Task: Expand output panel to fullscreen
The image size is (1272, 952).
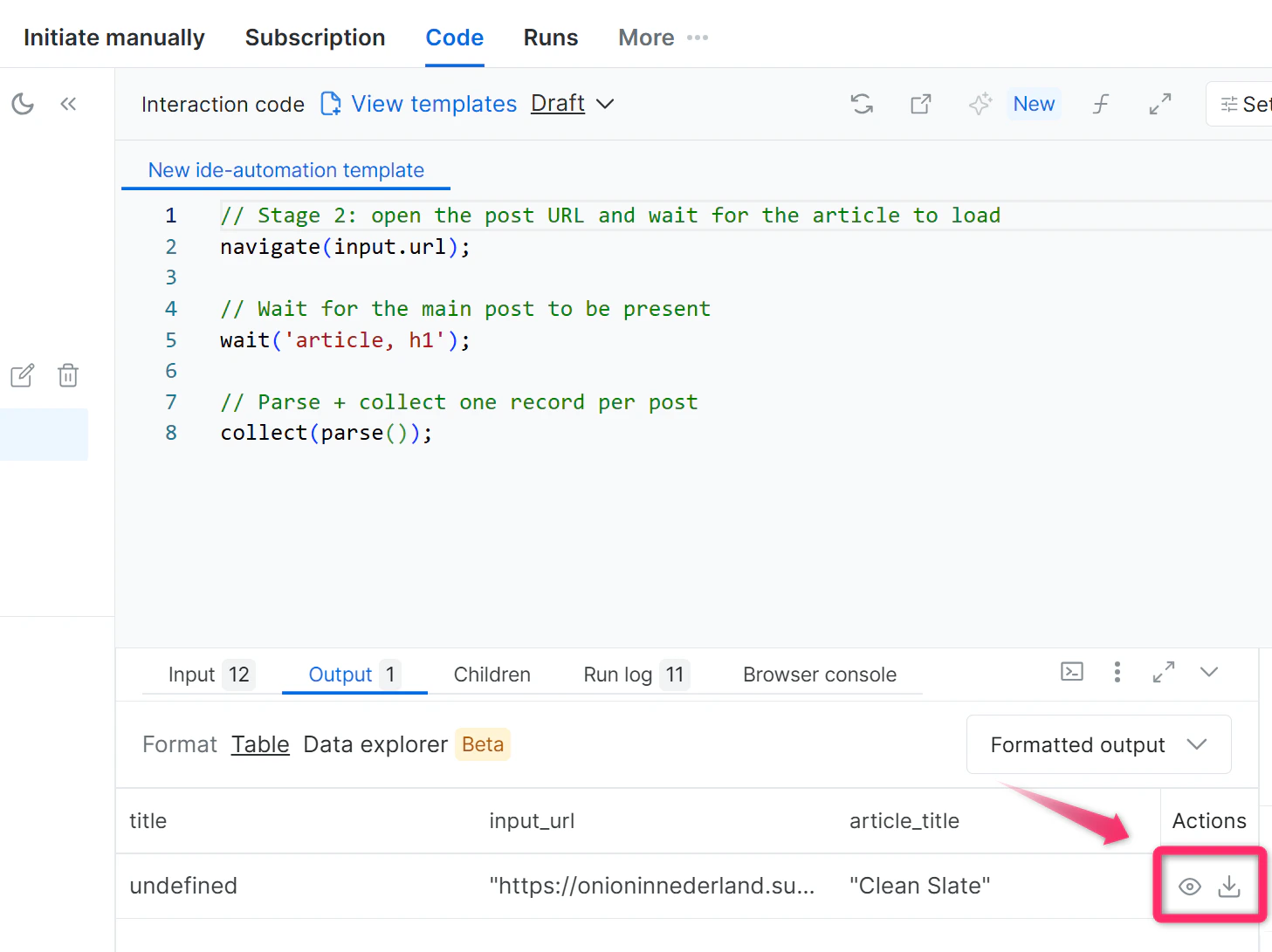Action: point(1164,672)
